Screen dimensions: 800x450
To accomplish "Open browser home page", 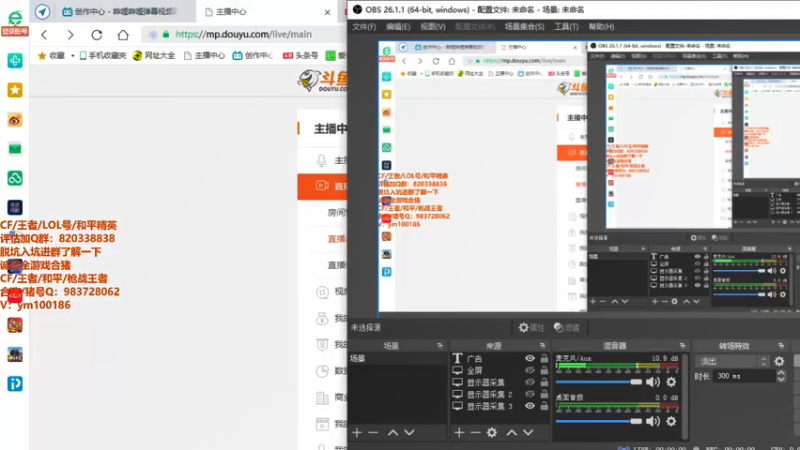I will tap(123, 35).
